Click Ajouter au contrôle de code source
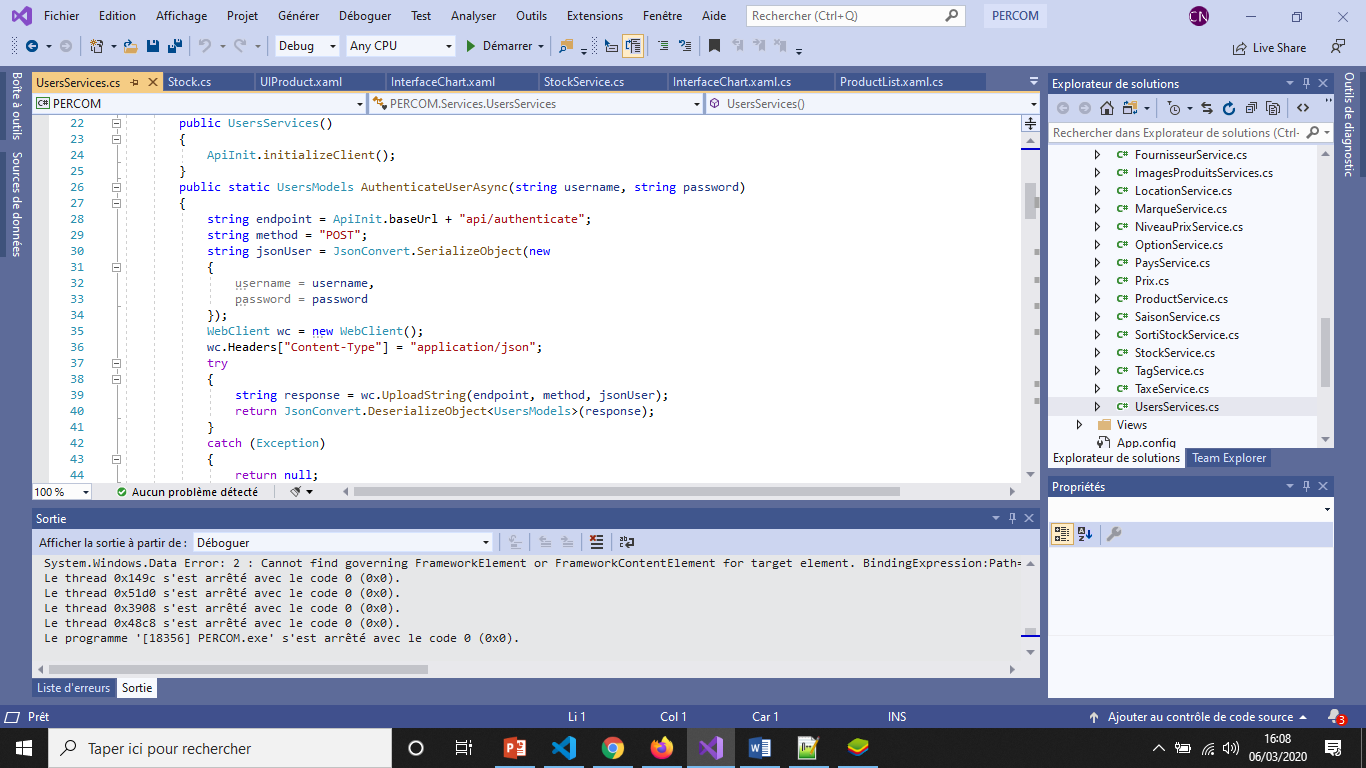Image resolution: width=1366 pixels, height=768 pixels. (x=1198, y=717)
